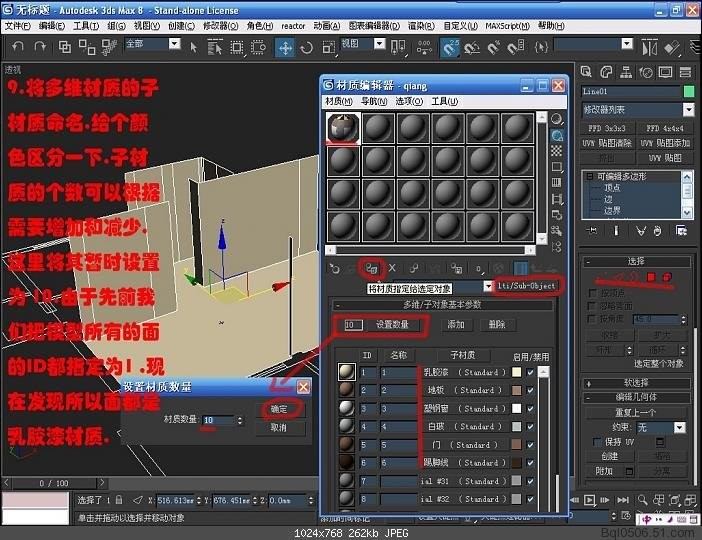
Task: Toggle enable checkbox for sub-material 6
Action: click(x=531, y=463)
